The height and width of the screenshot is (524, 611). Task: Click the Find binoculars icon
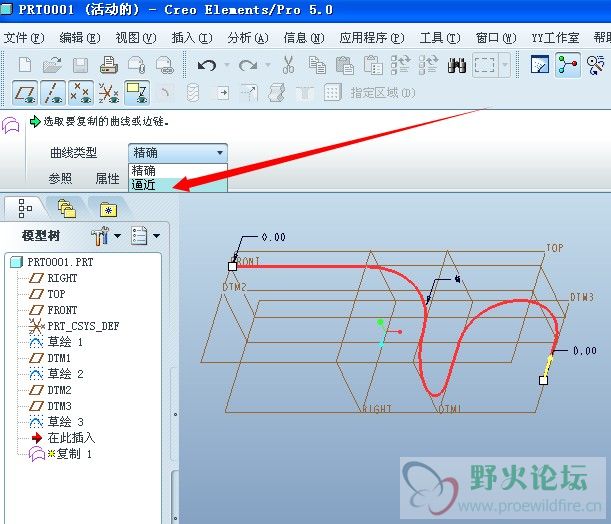tap(457, 65)
